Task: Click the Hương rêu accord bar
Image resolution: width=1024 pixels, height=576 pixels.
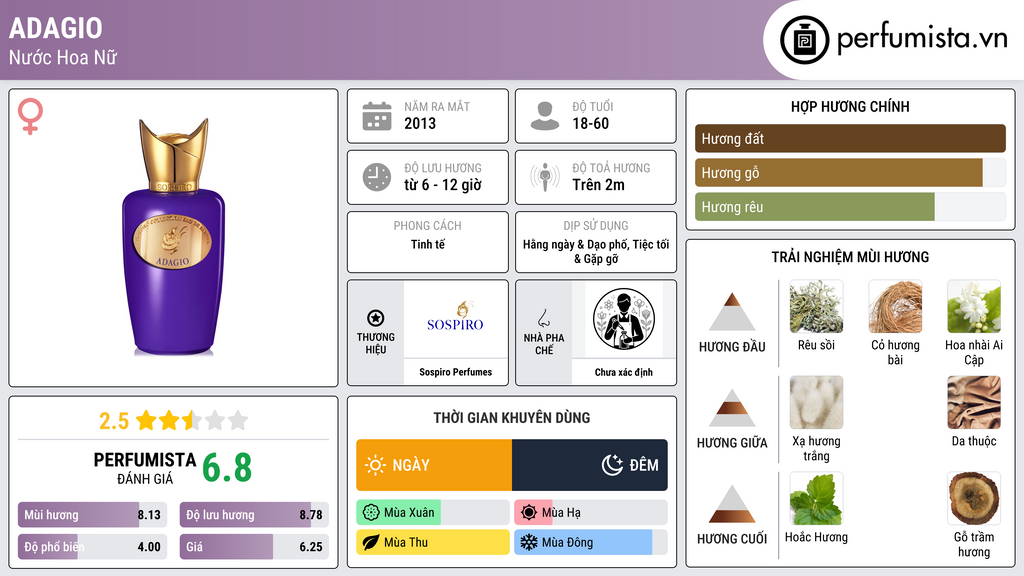Action: pos(850,206)
